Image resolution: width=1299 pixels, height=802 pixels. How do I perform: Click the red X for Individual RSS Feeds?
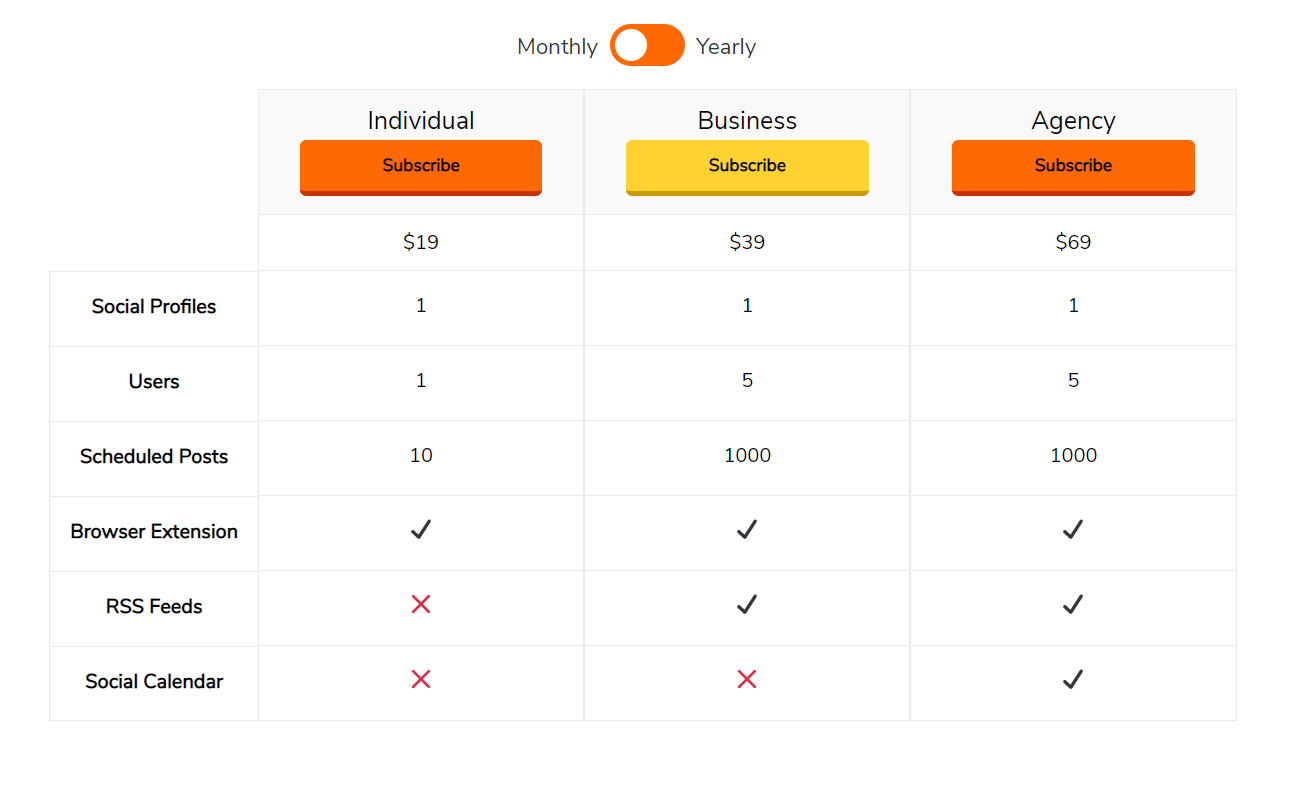point(421,604)
